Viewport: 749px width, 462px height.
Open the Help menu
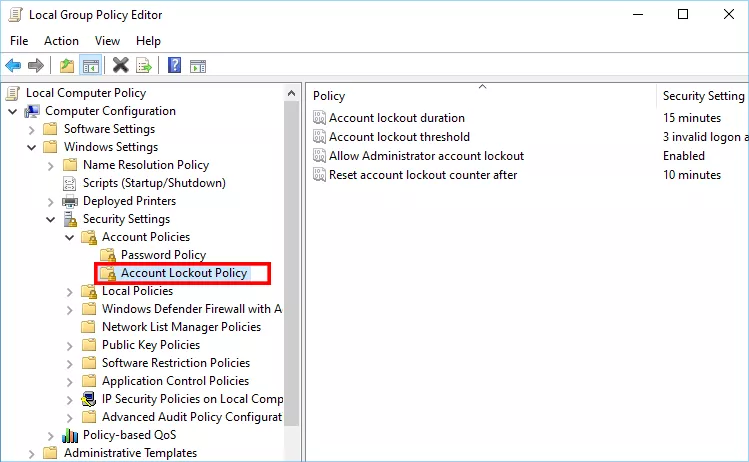click(148, 41)
